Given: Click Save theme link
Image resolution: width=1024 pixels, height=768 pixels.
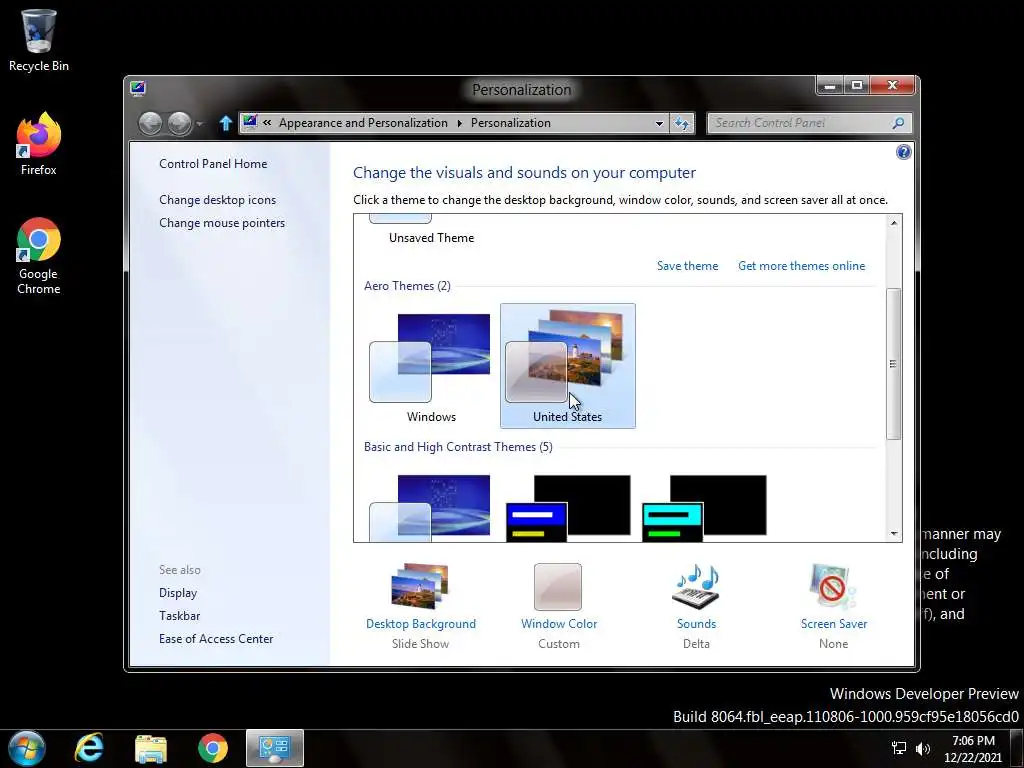Looking at the screenshot, I should click(x=687, y=266).
